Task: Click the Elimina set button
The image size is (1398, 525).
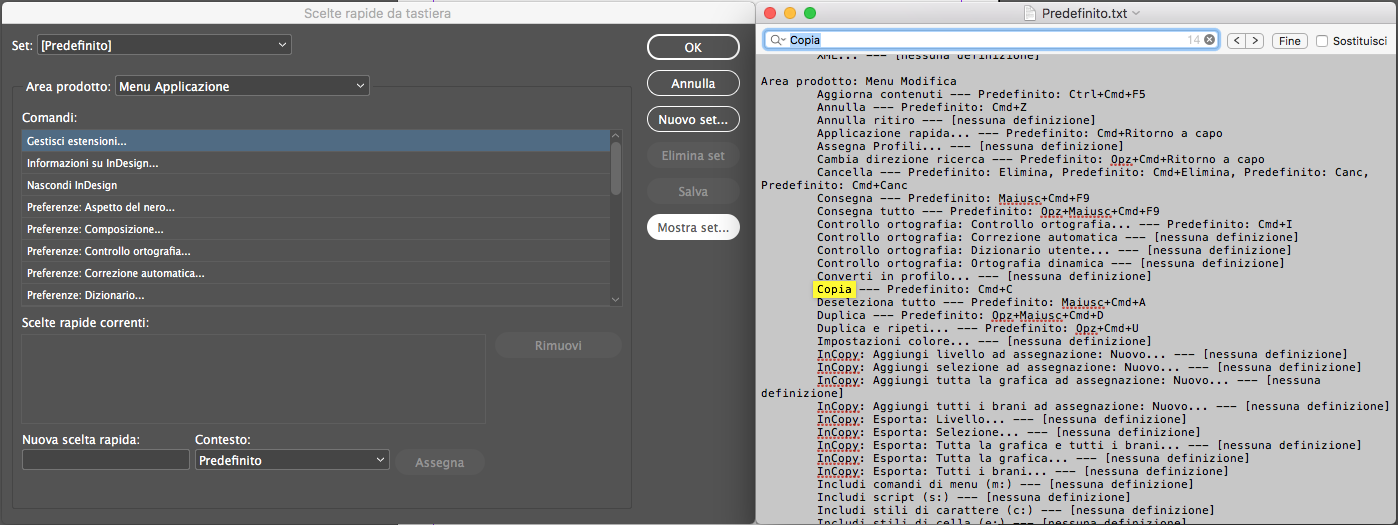Action: pyautogui.click(x=693, y=156)
